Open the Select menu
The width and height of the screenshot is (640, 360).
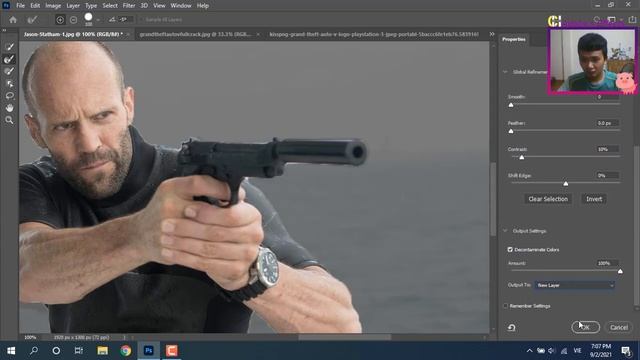[110, 6]
